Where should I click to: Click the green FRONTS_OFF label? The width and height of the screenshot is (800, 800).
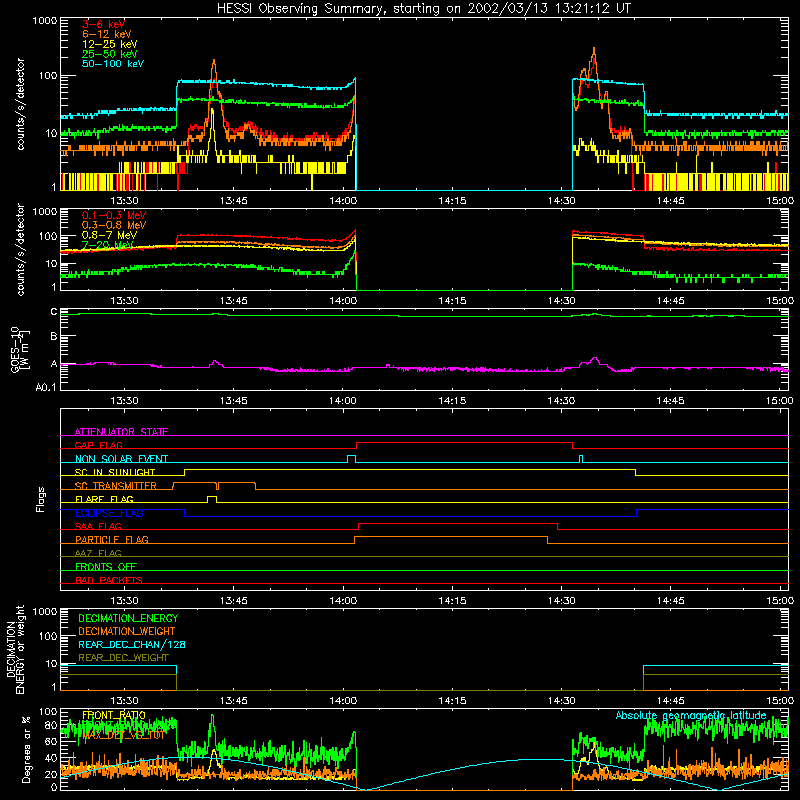pos(106,566)
